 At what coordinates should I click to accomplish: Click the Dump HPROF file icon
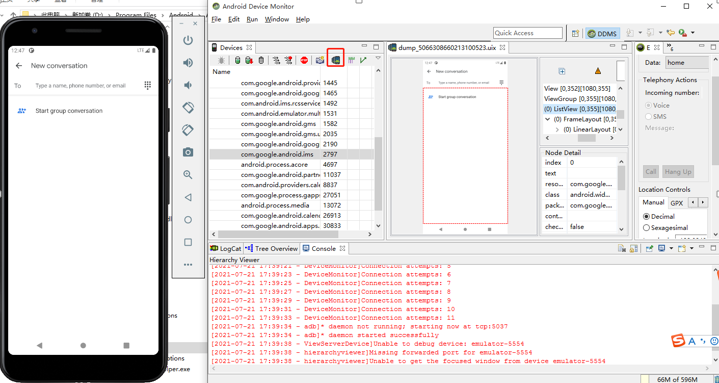249,60
